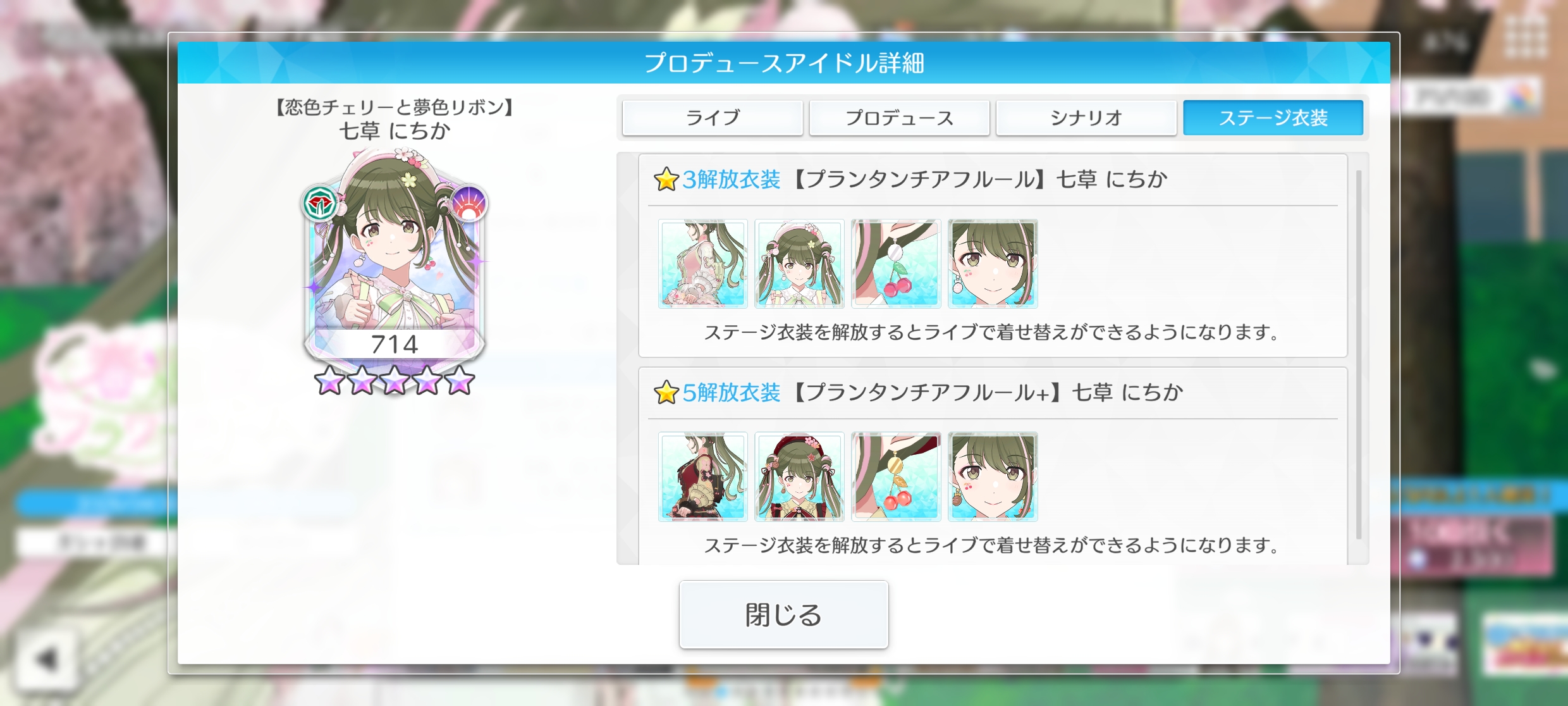
Task: Close the dialog with 閉じる button
Action: 783,614
